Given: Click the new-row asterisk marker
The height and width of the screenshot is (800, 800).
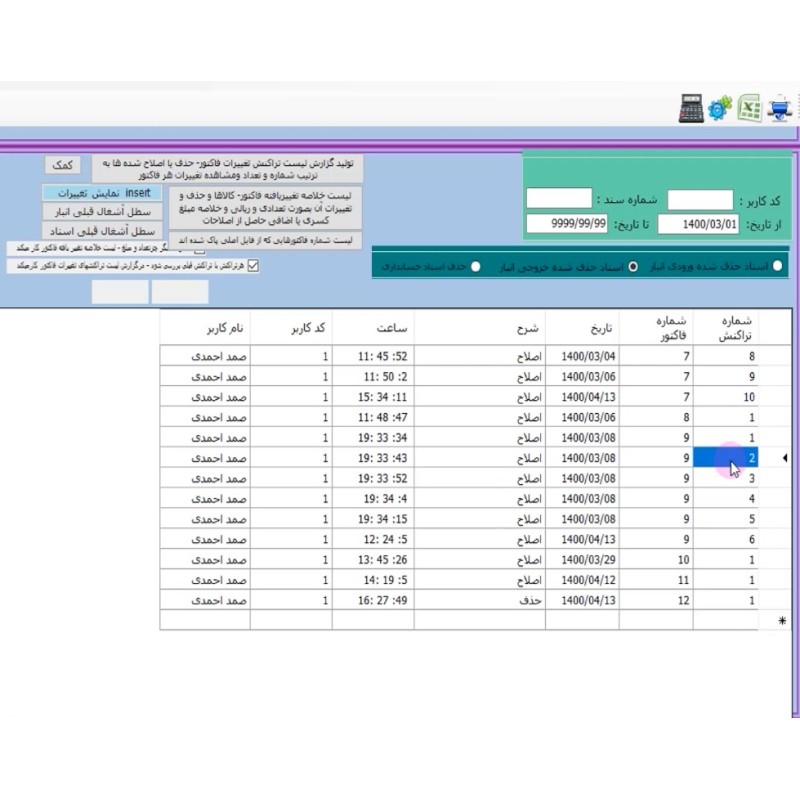Looking at the screenshot, I should 782,621.
